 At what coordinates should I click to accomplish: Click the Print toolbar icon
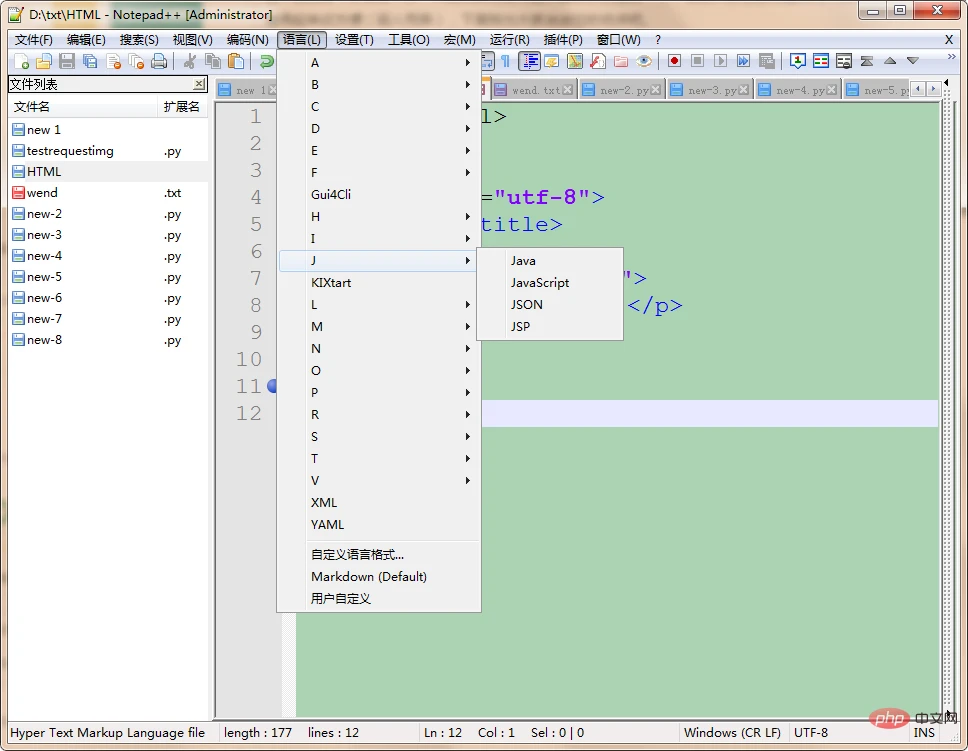pyautogui.click(x=159, y=61)
